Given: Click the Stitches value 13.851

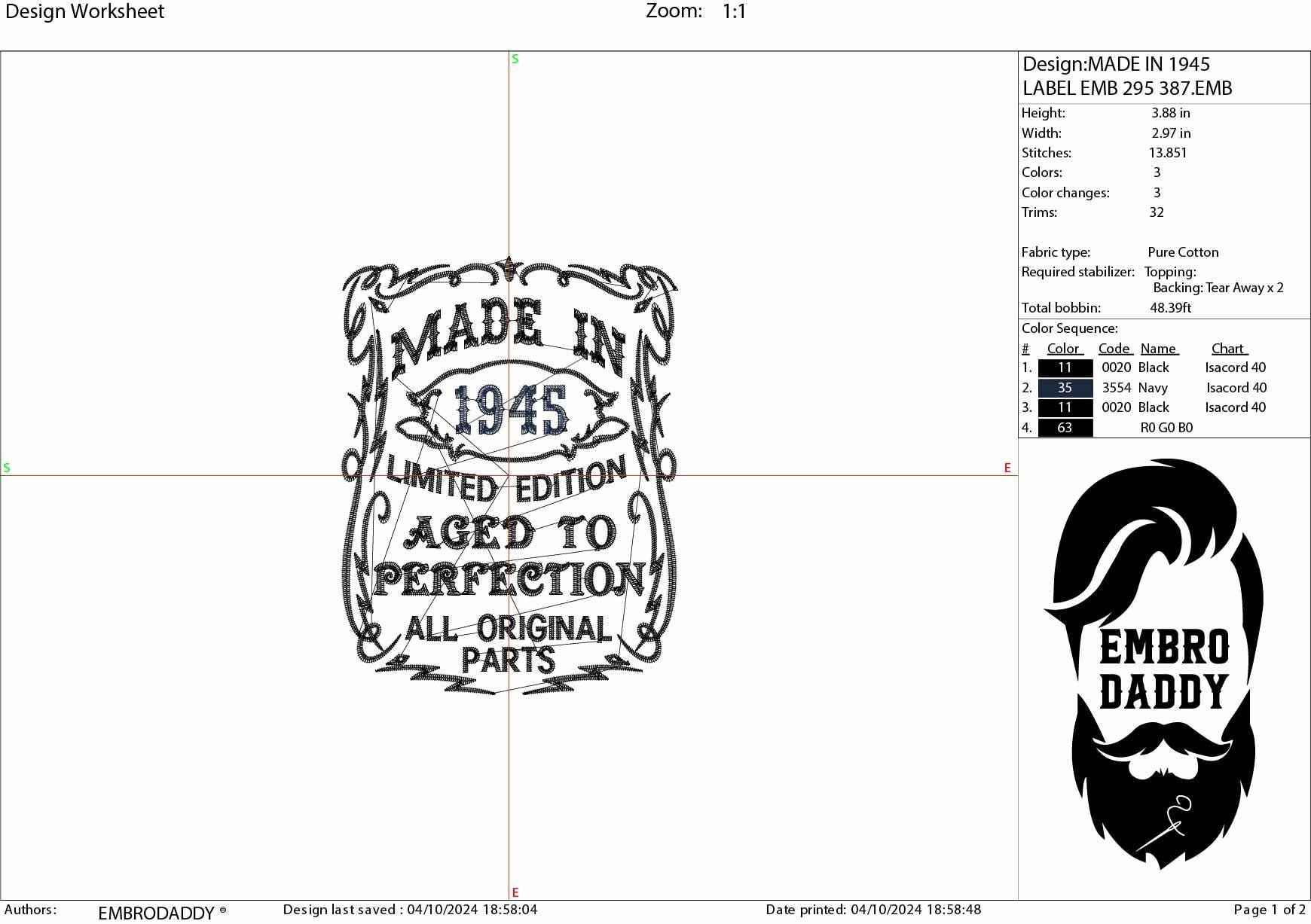Looking at the screenshot, I should 1168,152.
